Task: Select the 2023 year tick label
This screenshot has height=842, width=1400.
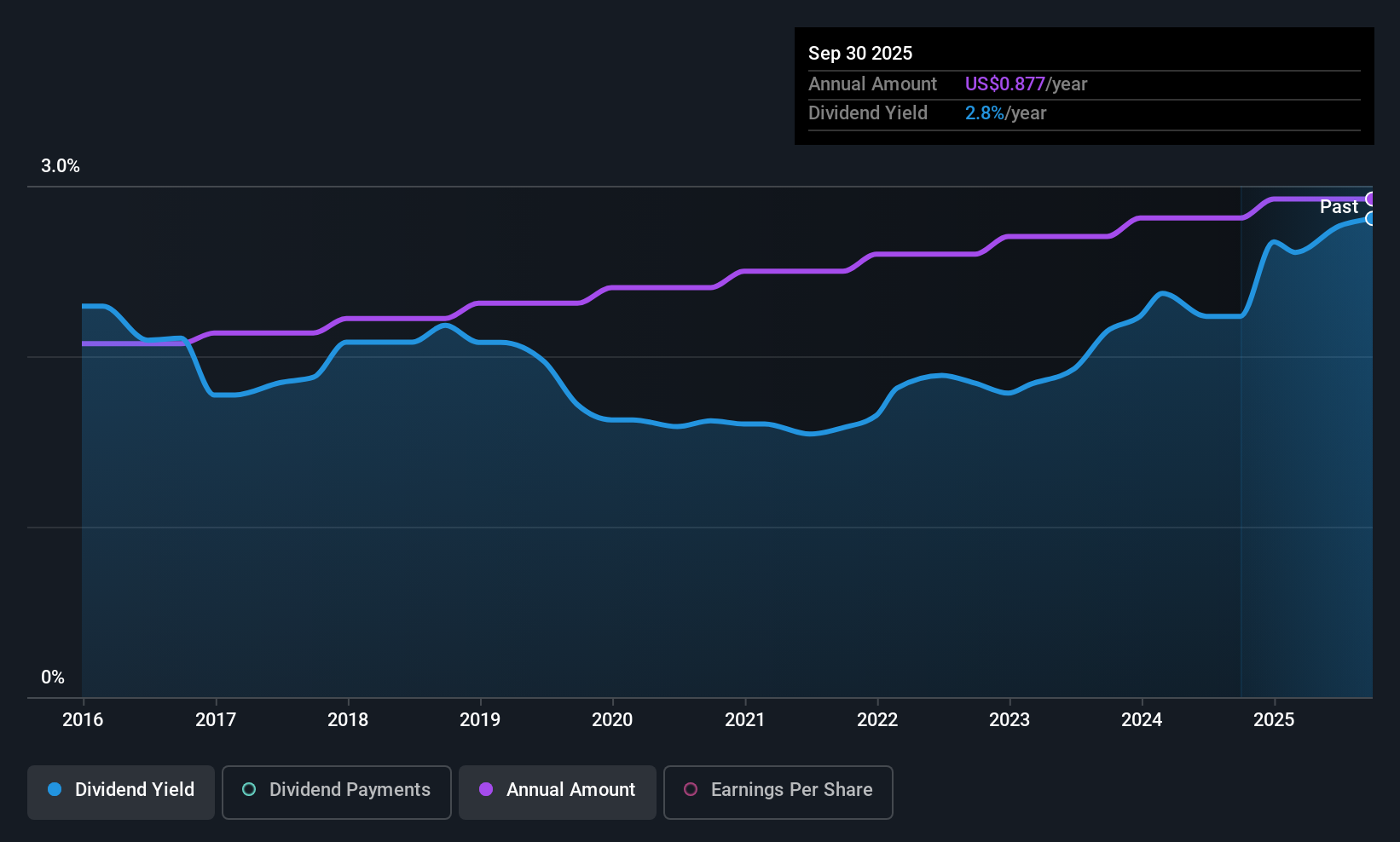Action: 1010,719
